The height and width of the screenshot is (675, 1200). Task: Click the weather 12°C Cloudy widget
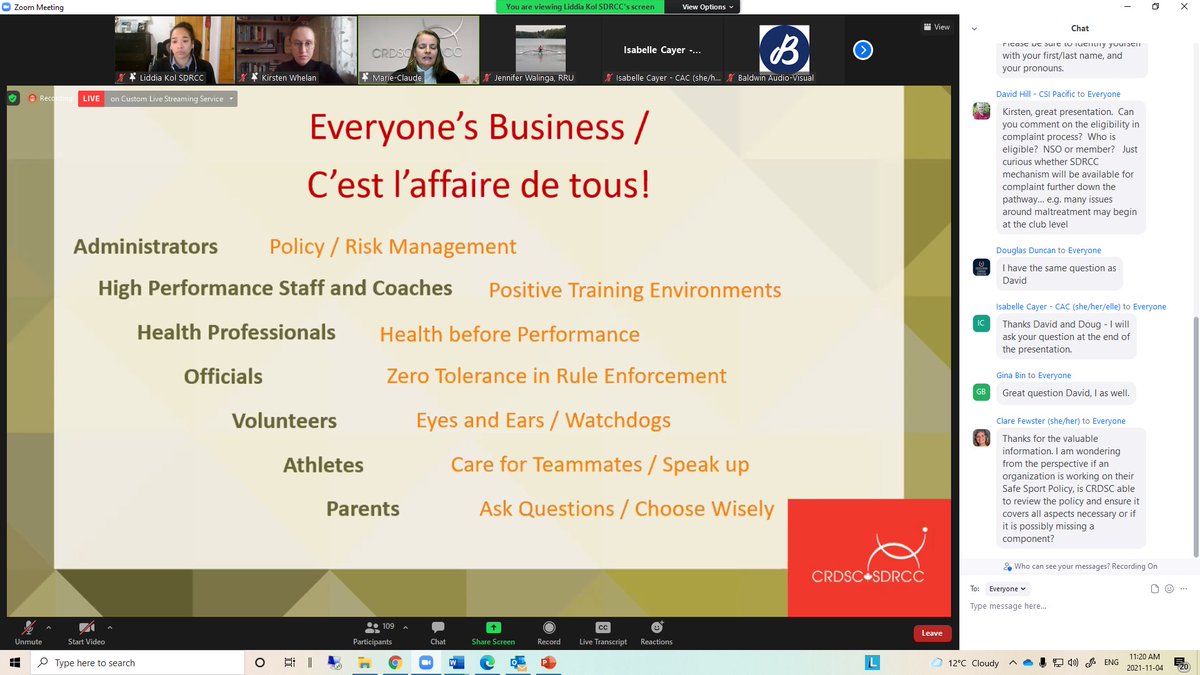[964, 662]
